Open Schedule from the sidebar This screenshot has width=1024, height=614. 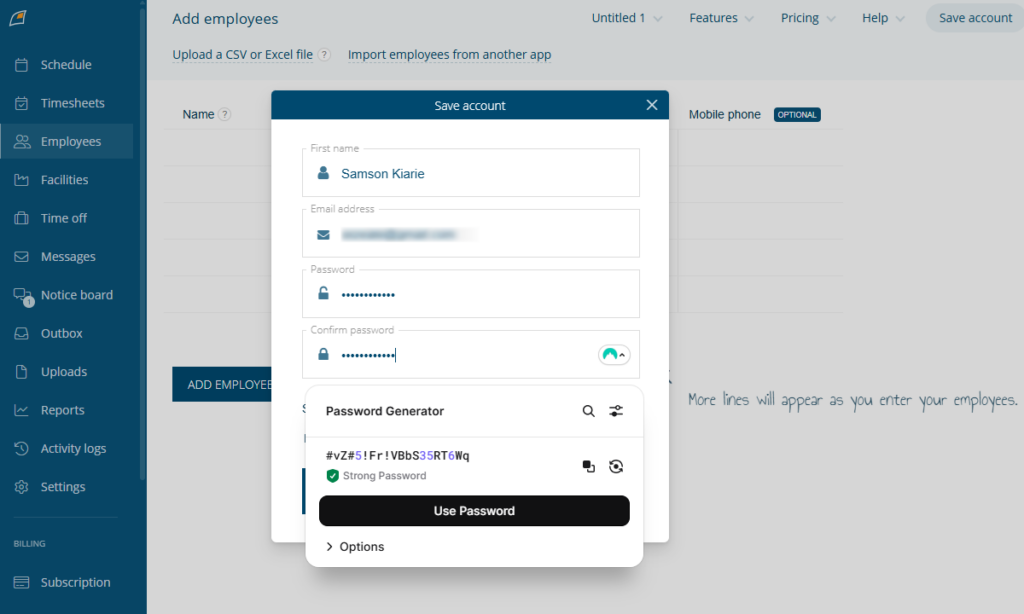(66, 65)
